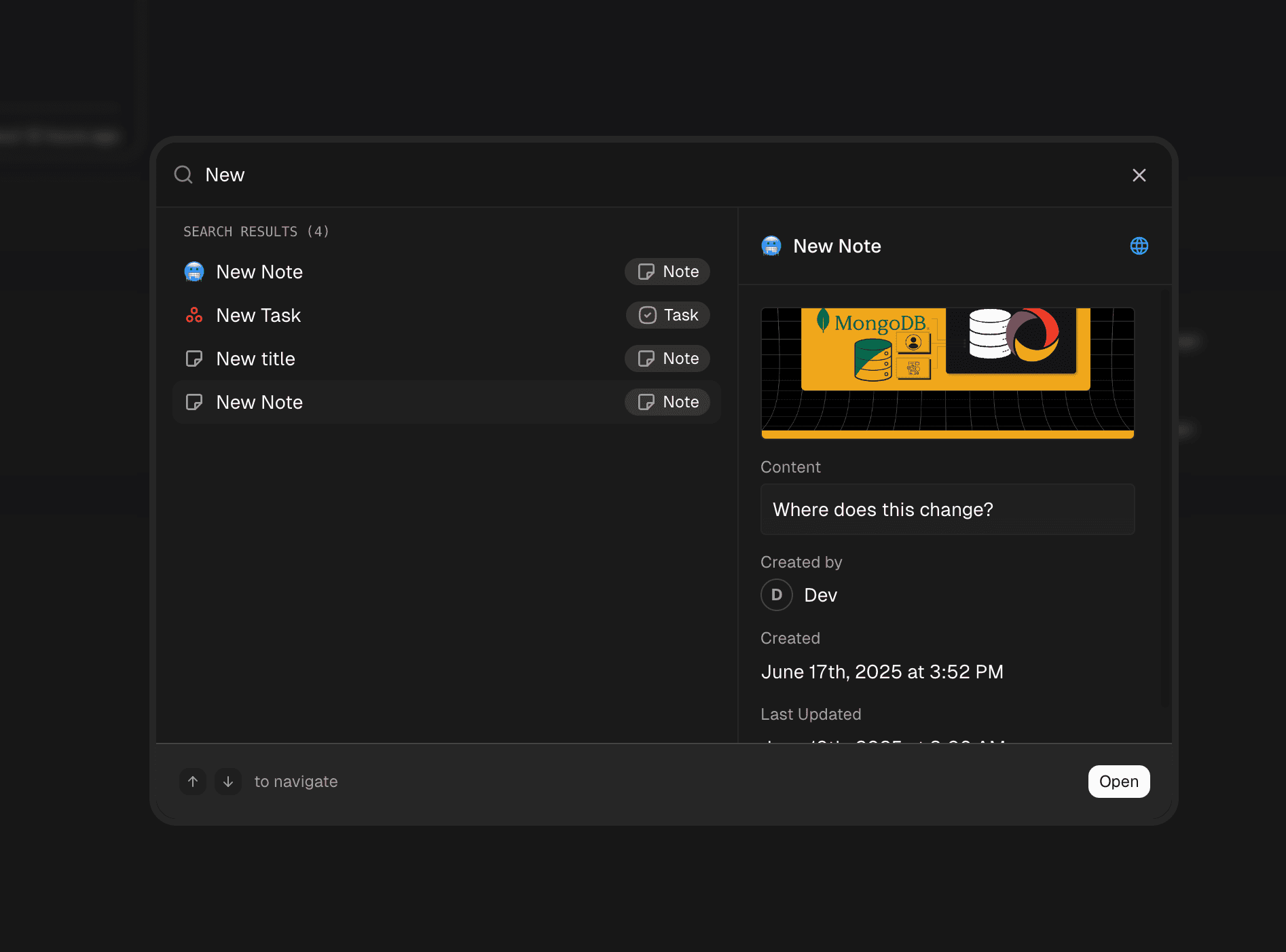Click the MongoDB cover image thumbnail
1286x952 pixels.
[x=947, y=373]
